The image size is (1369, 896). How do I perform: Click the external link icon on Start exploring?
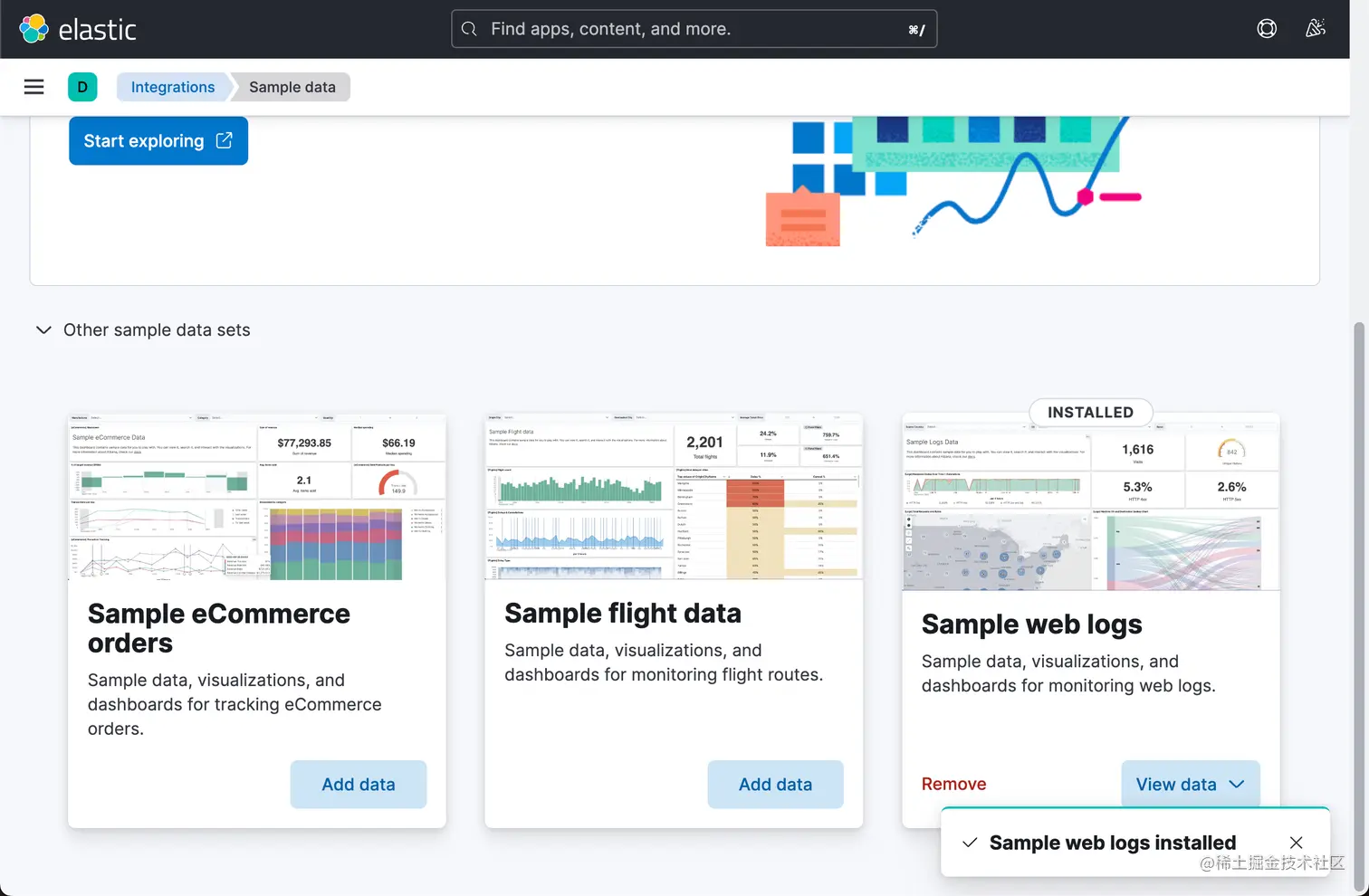click(224, 140)
